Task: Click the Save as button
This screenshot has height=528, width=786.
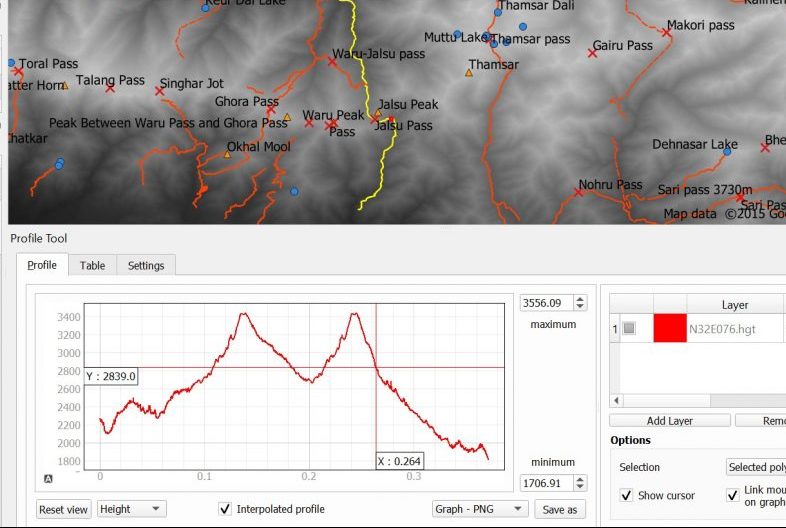Action: [559, 509]
